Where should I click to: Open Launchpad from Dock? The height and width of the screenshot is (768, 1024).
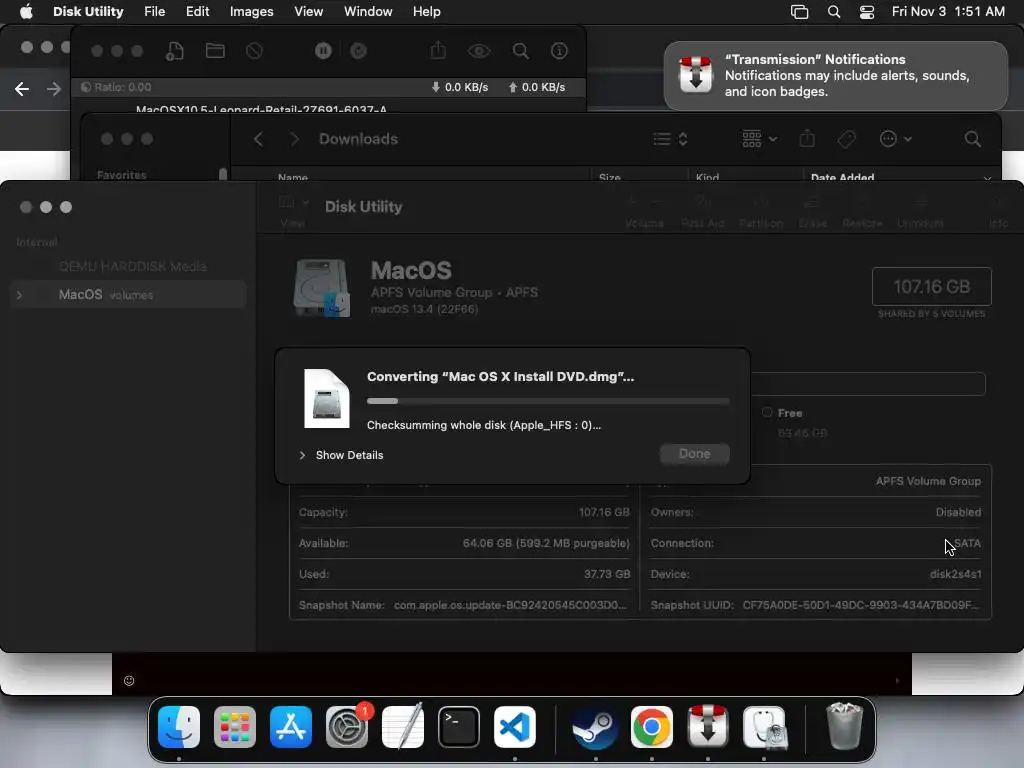pos(234,727)
